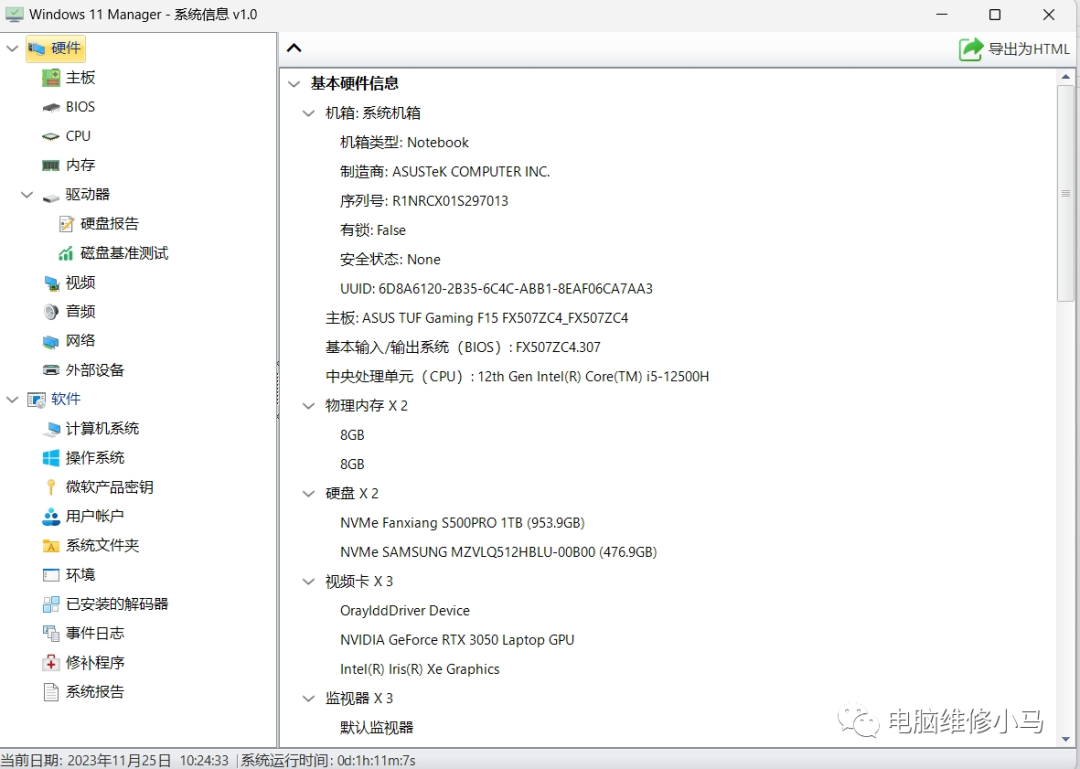
Task: Click the BIOS FX507ZC4.307 row
Action: [x=463, y=347]
